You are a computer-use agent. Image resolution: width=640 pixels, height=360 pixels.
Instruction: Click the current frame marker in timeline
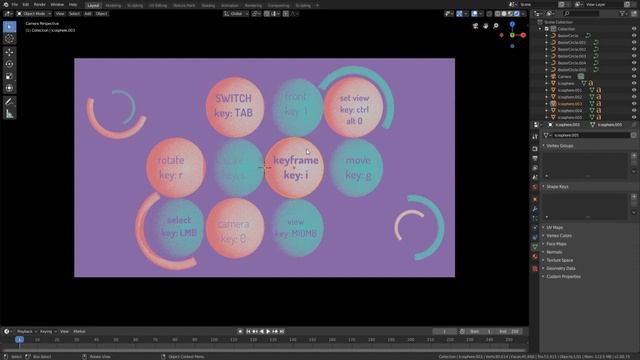(19, 340)
